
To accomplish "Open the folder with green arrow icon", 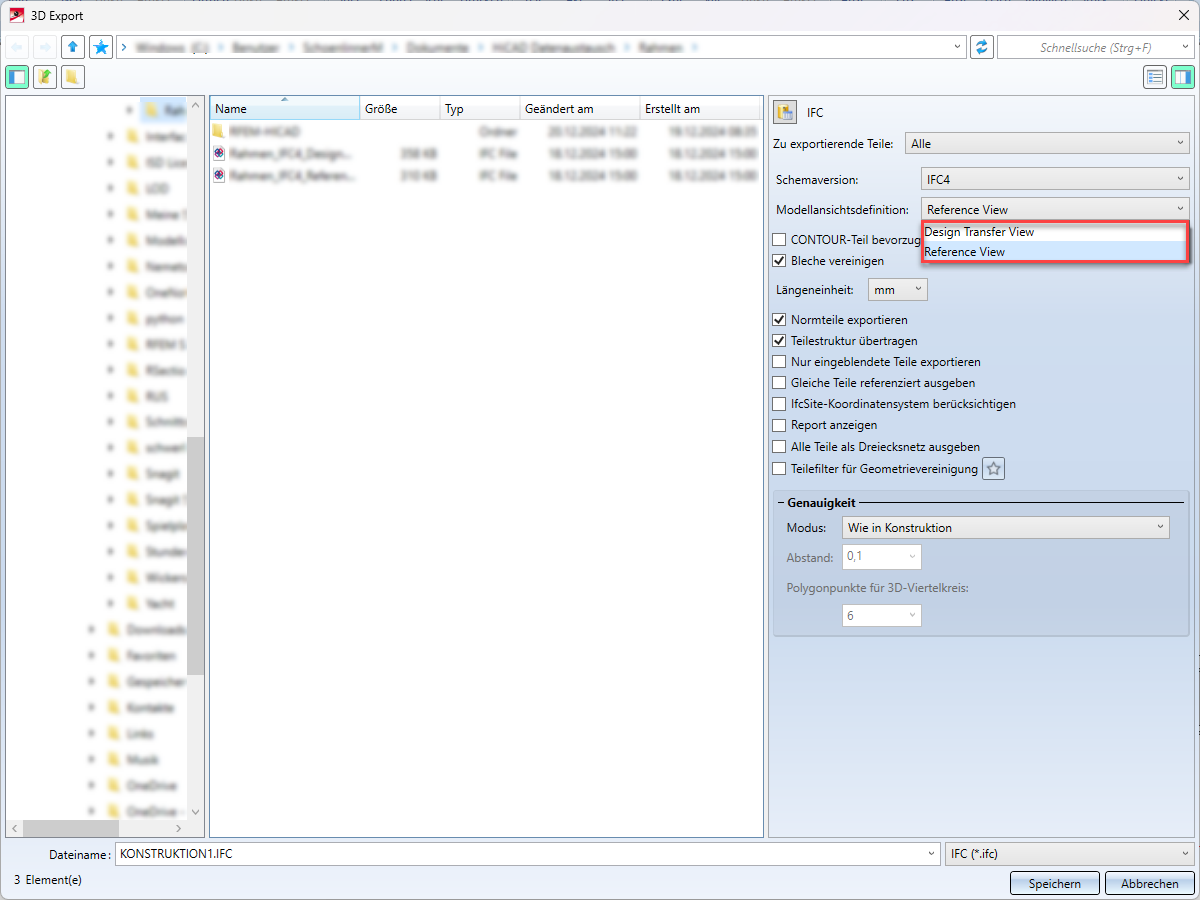I will point(44,76).
